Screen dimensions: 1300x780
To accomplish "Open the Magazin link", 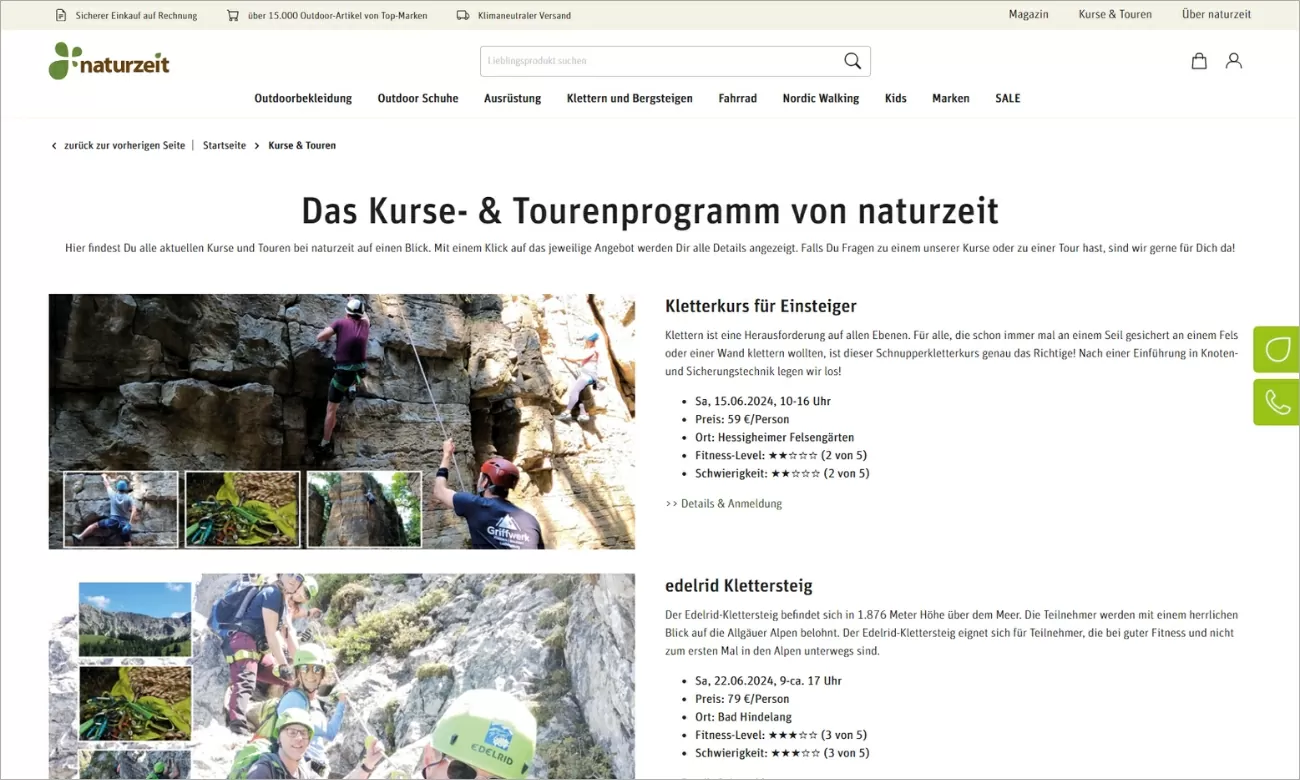I will tap(1028, 14).
